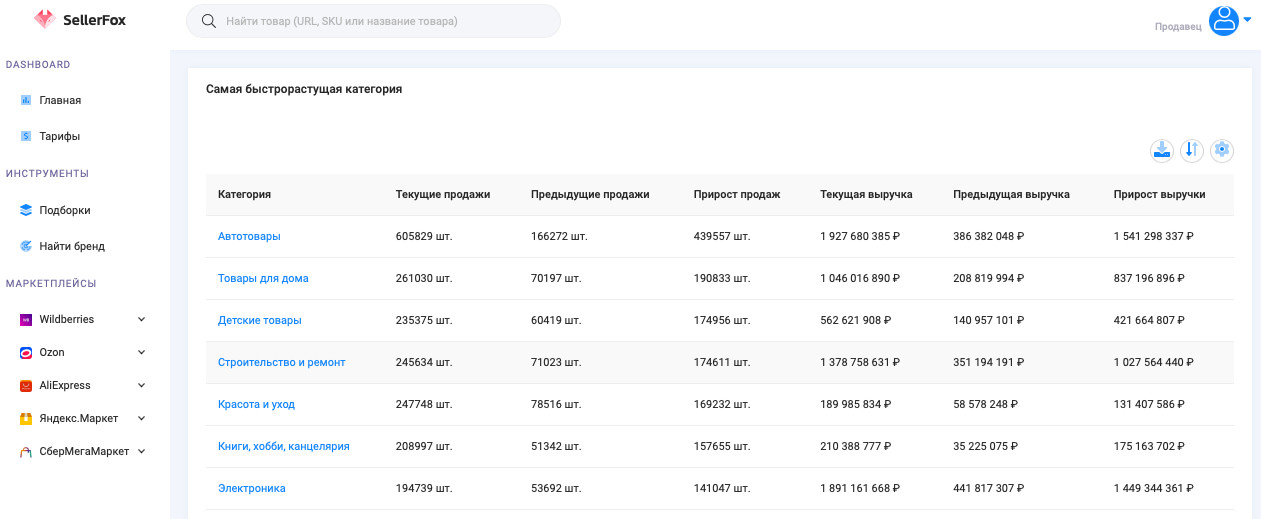Click the product search input field
This screenshot has width=1261, height=519.
coord(385,21)
